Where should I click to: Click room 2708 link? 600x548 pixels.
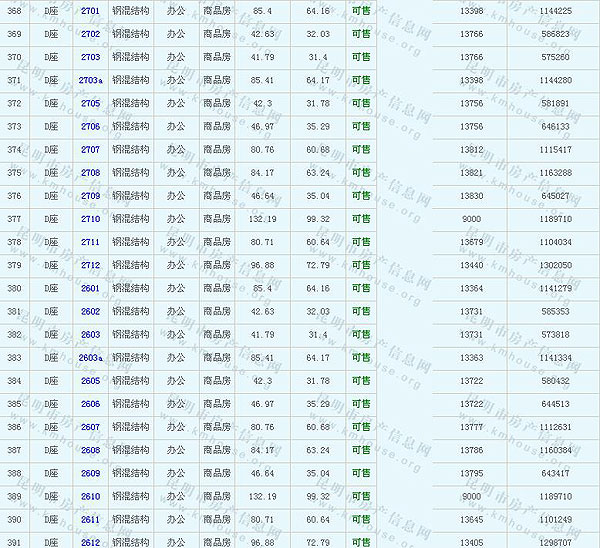(90, 172)
